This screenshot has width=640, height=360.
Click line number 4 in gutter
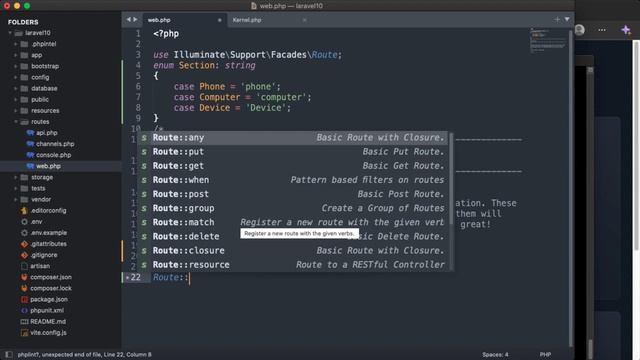coord(138,65)
